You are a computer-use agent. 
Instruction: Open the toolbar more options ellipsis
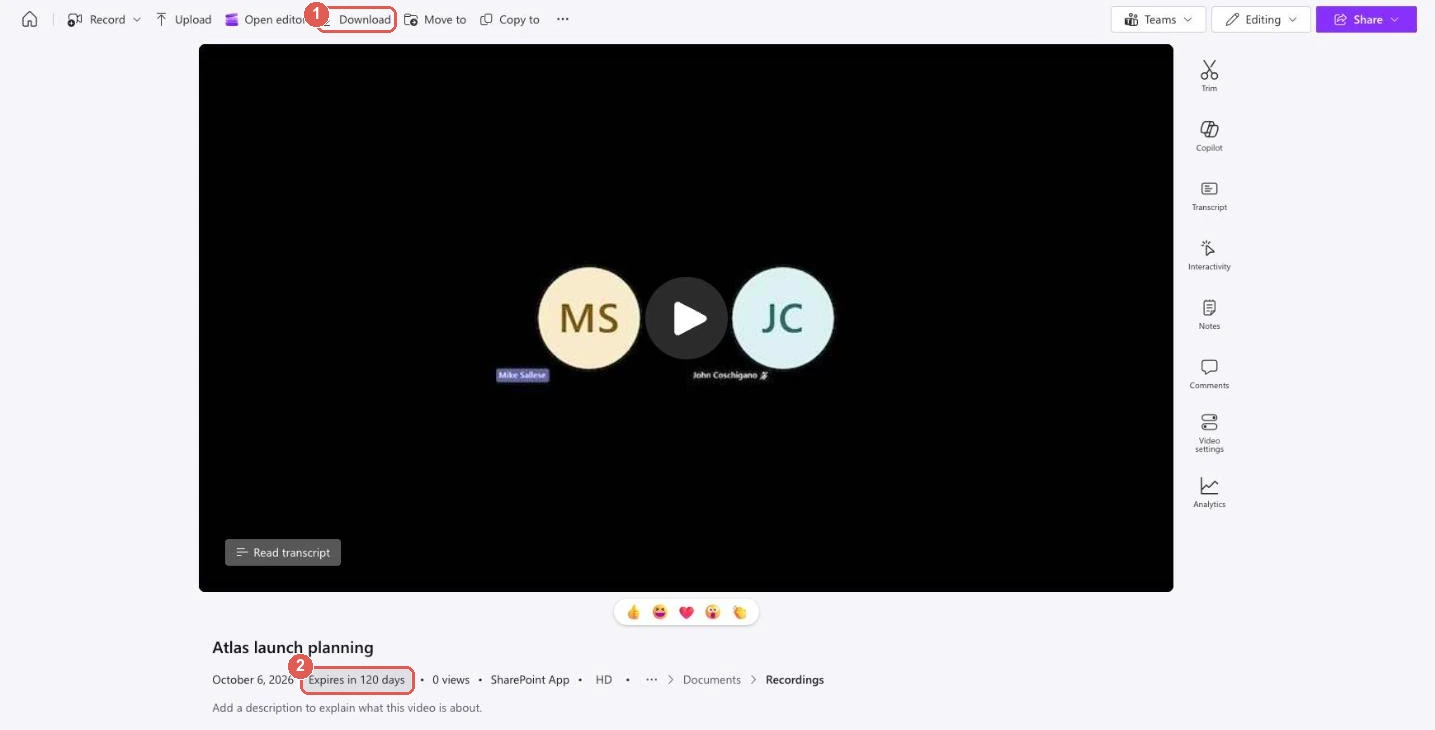pos(563,19)
